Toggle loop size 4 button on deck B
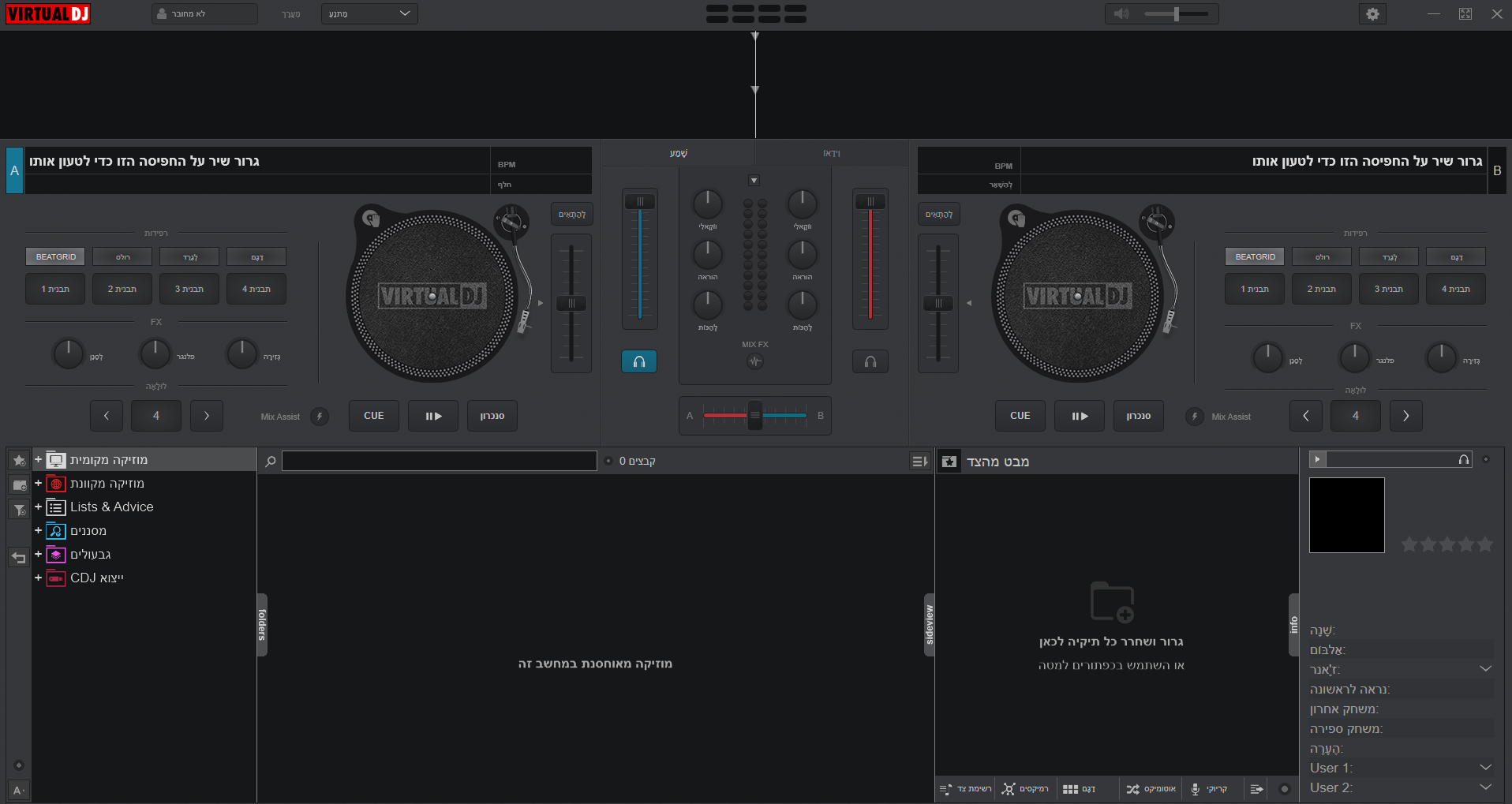The height and width of the screenshot is (804, 1512). 1356,416
